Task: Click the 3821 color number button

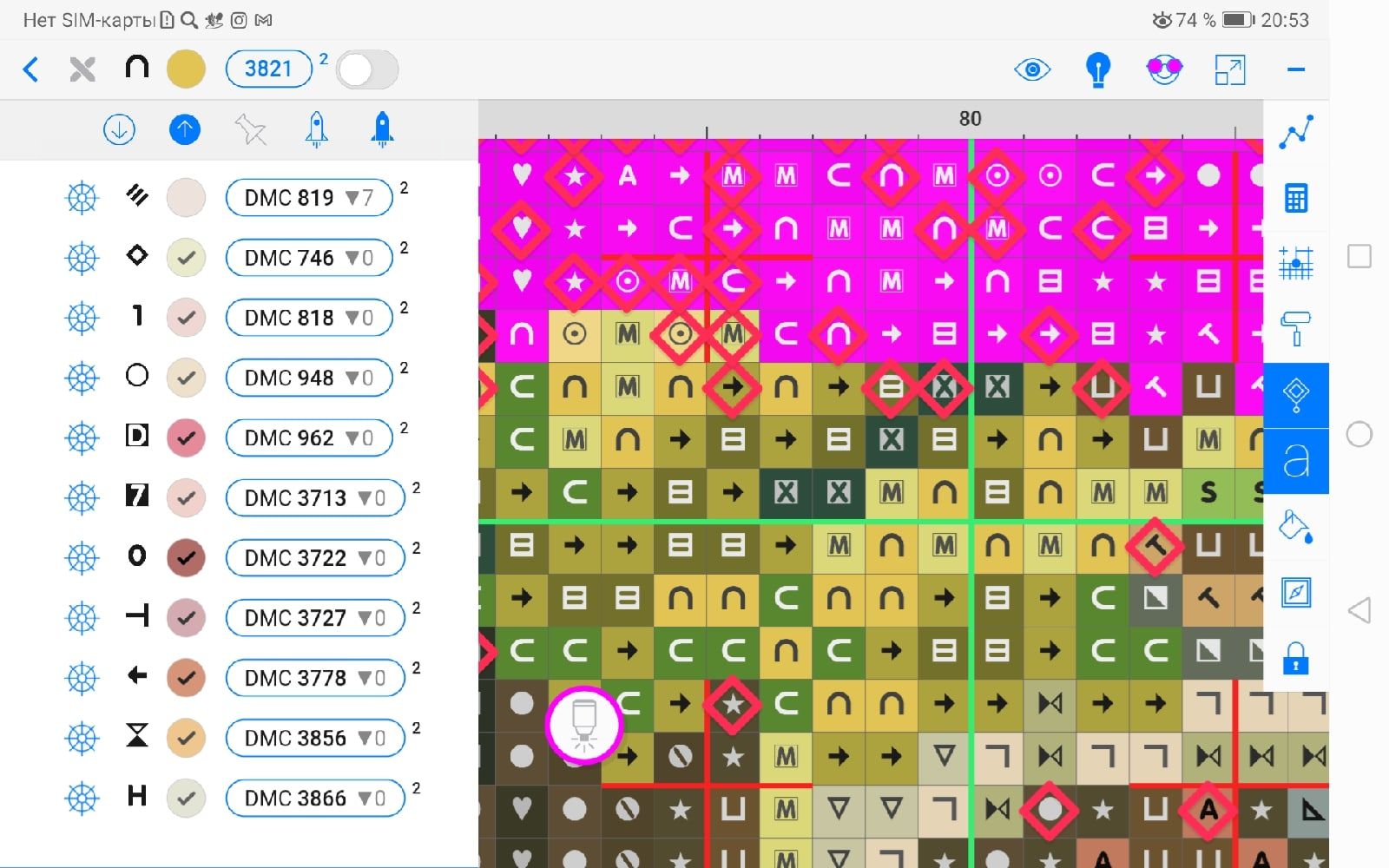Action: (x=268, y=69)
